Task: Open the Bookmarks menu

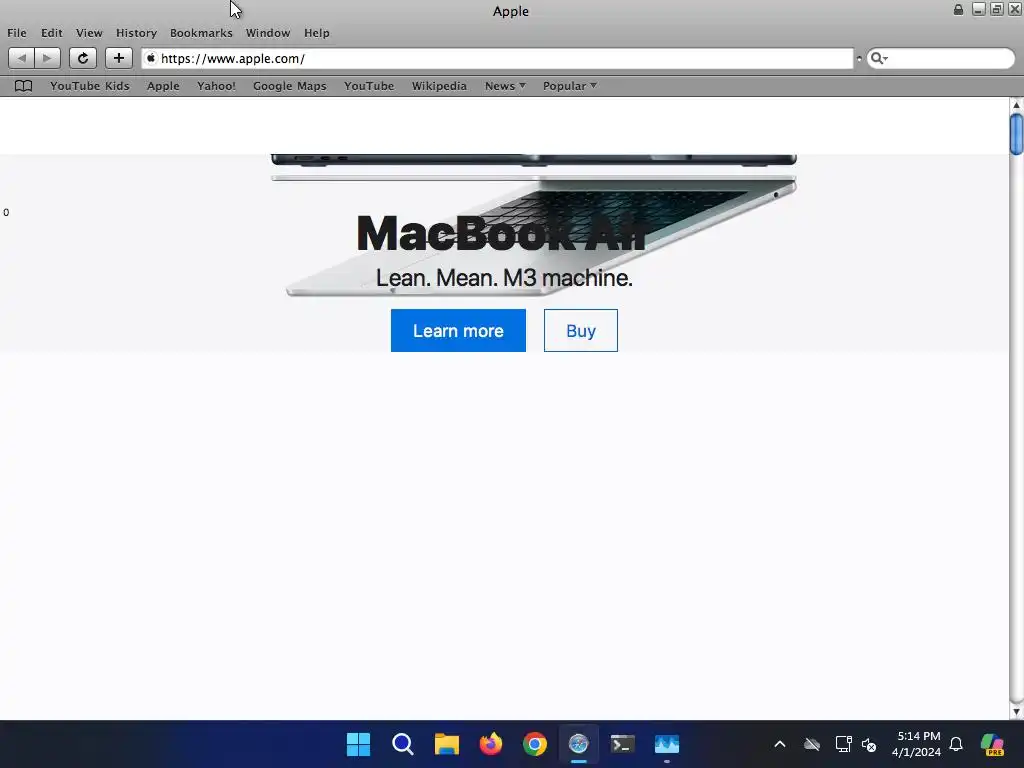Action: 201,33
